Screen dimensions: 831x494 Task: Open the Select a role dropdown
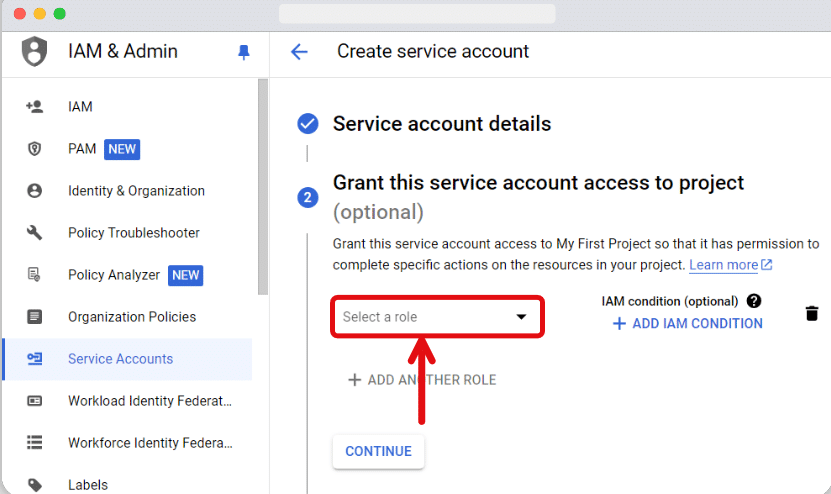pyautogui.click(x=437, y=317)
